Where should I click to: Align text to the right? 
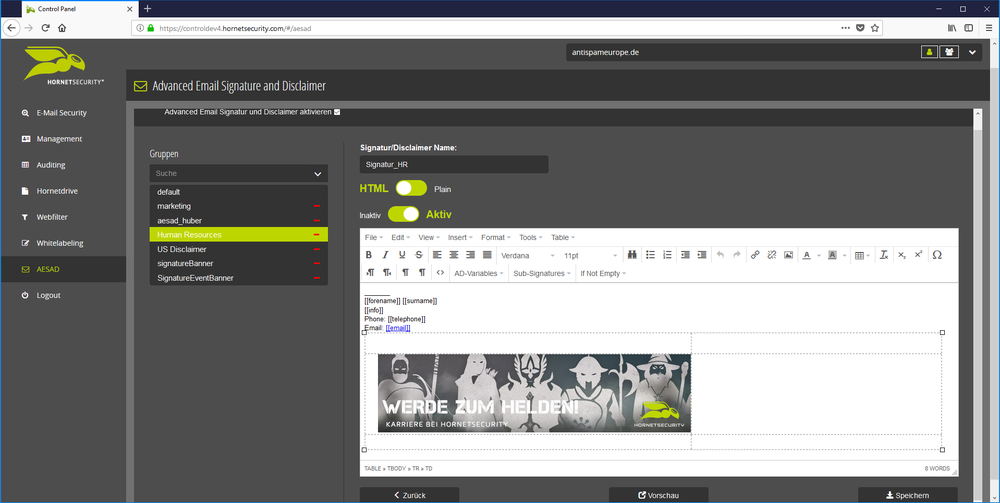(470, 255)
